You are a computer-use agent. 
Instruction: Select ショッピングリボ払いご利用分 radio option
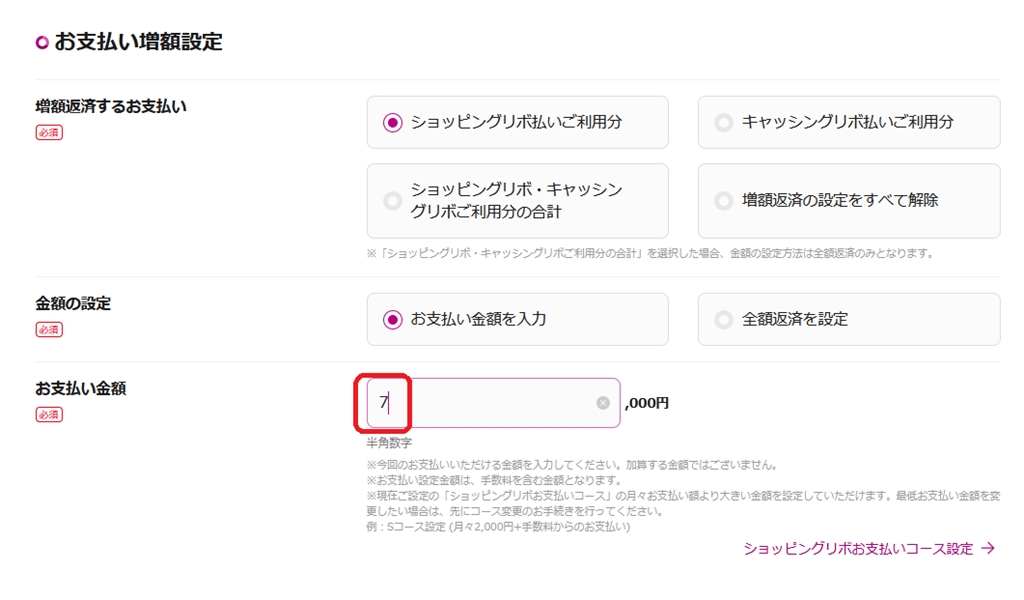[x=393, y=122]
